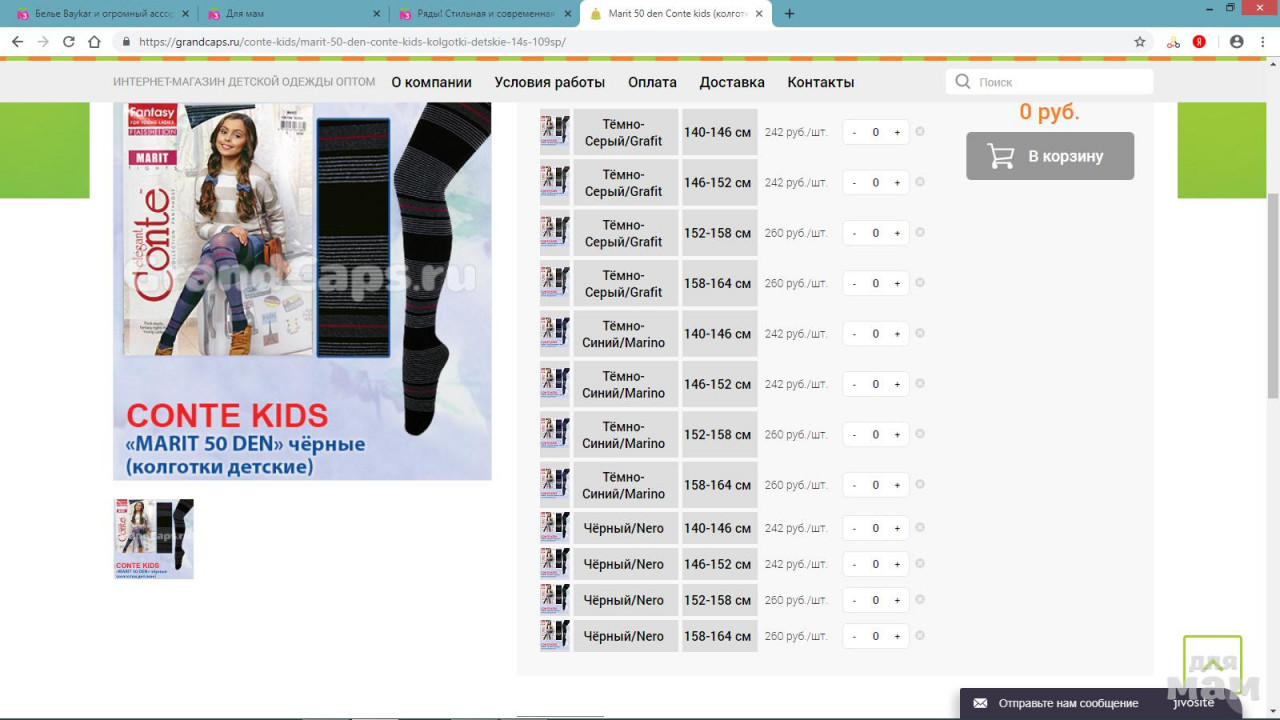
Task: Open the Chrome profile avatar icon
Action: click(x=1237, y=42)
